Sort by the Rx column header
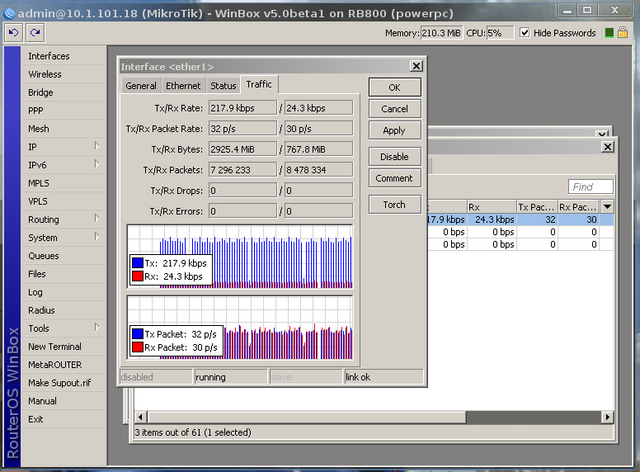 point(491,207)
